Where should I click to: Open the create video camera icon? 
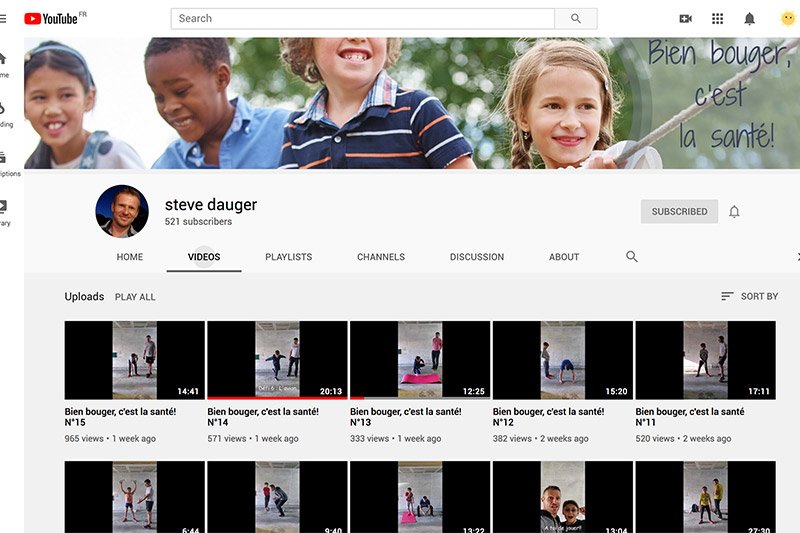tap(685, 19)
